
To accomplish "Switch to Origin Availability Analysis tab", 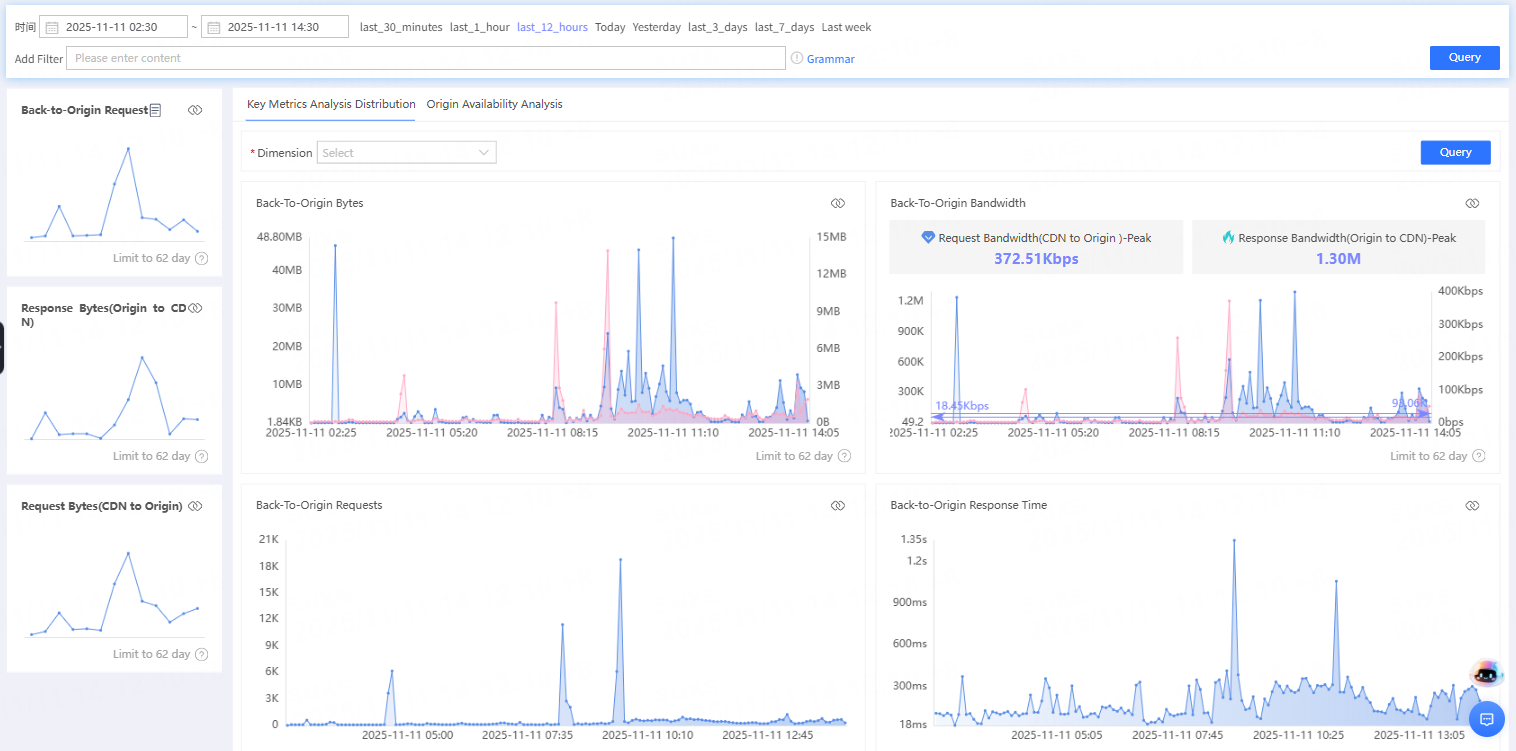I will click(x=494, y=104).
